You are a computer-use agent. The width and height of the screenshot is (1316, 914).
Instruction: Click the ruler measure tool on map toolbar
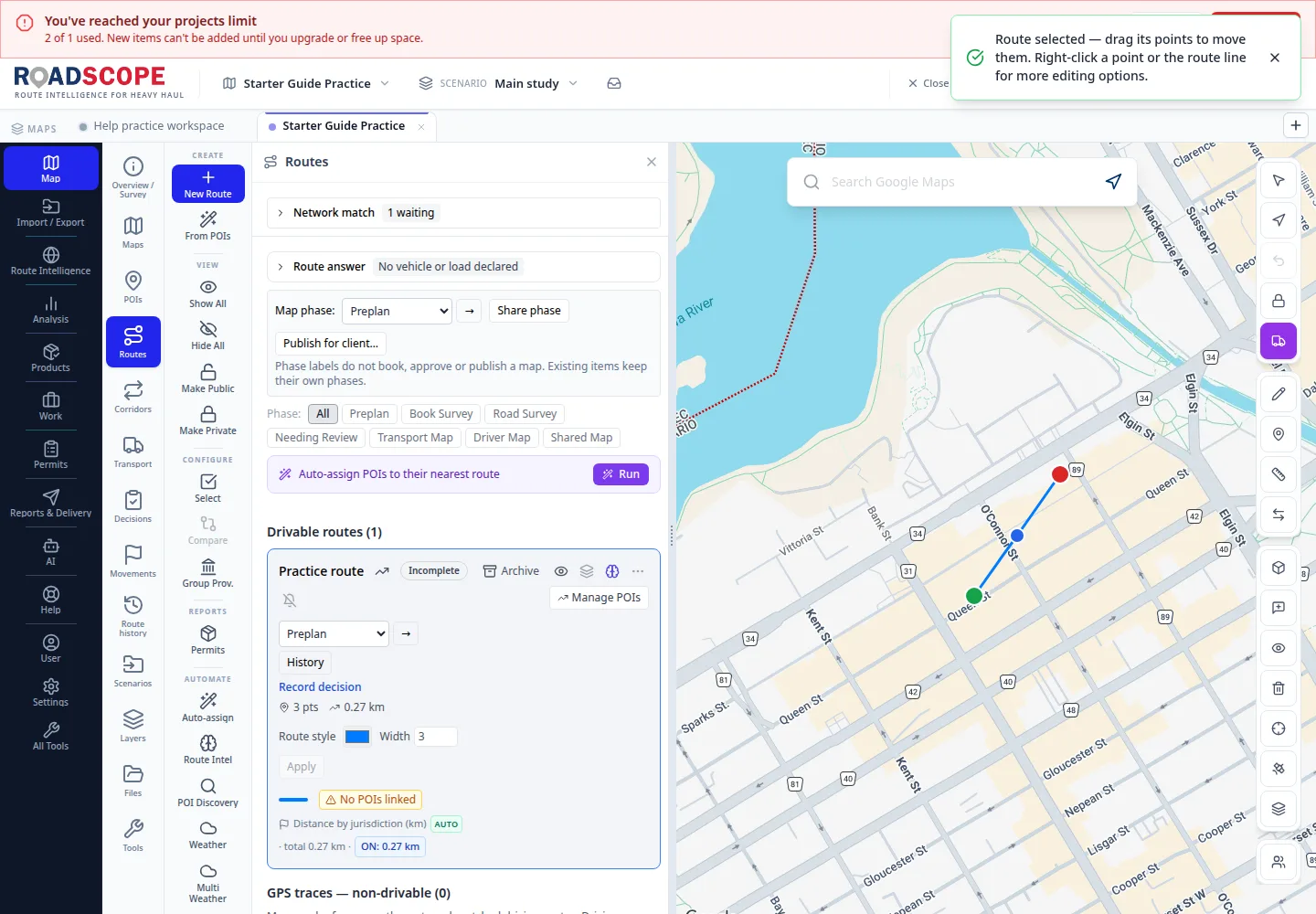coord(1279,474)
